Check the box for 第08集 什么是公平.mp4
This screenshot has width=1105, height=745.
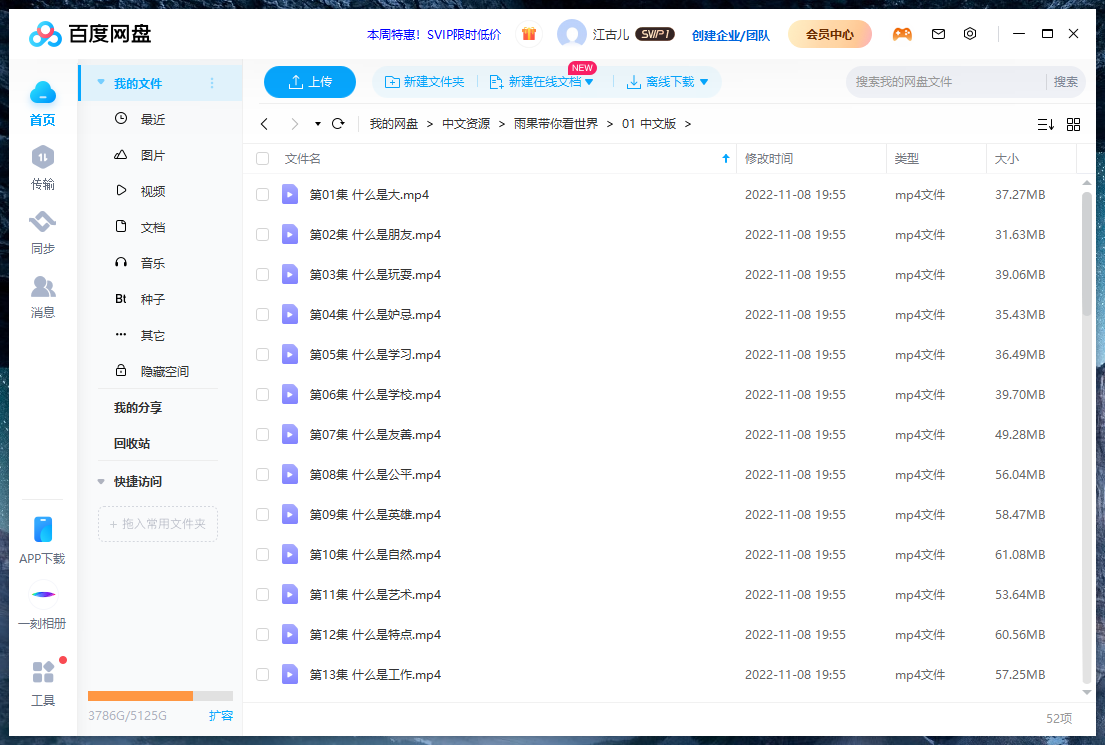tap(263, 475)
